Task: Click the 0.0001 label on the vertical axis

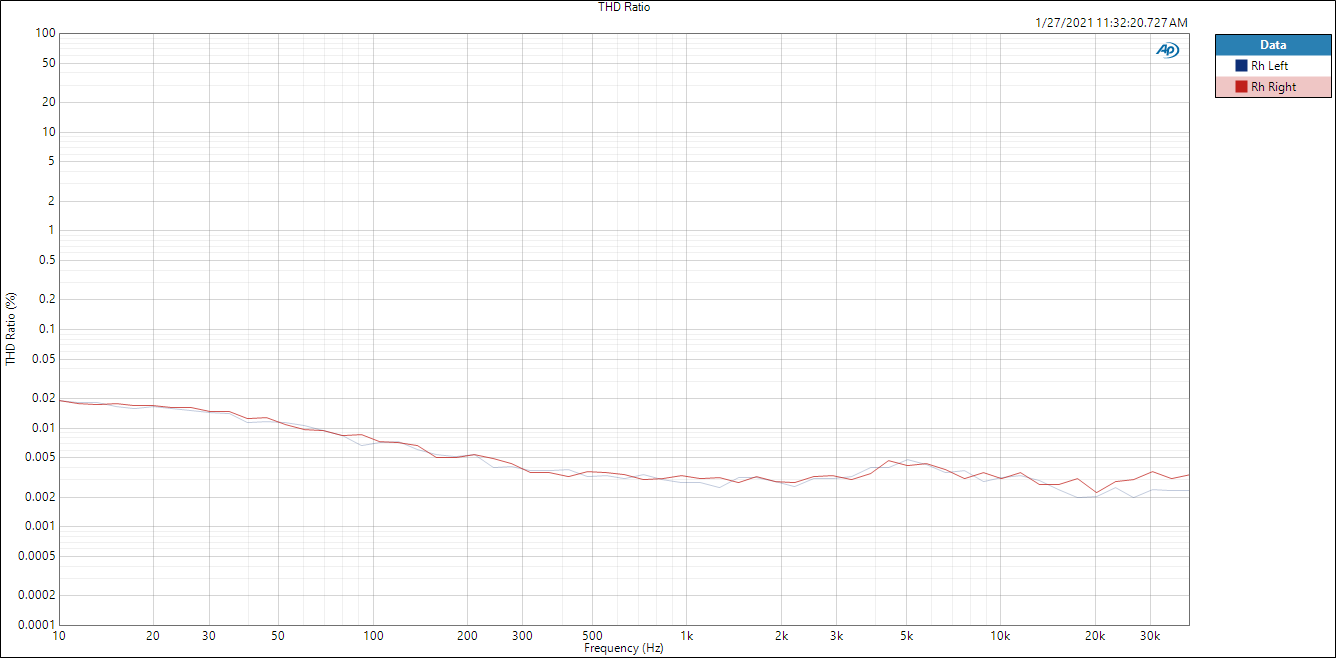Action: tap(37, 625)
